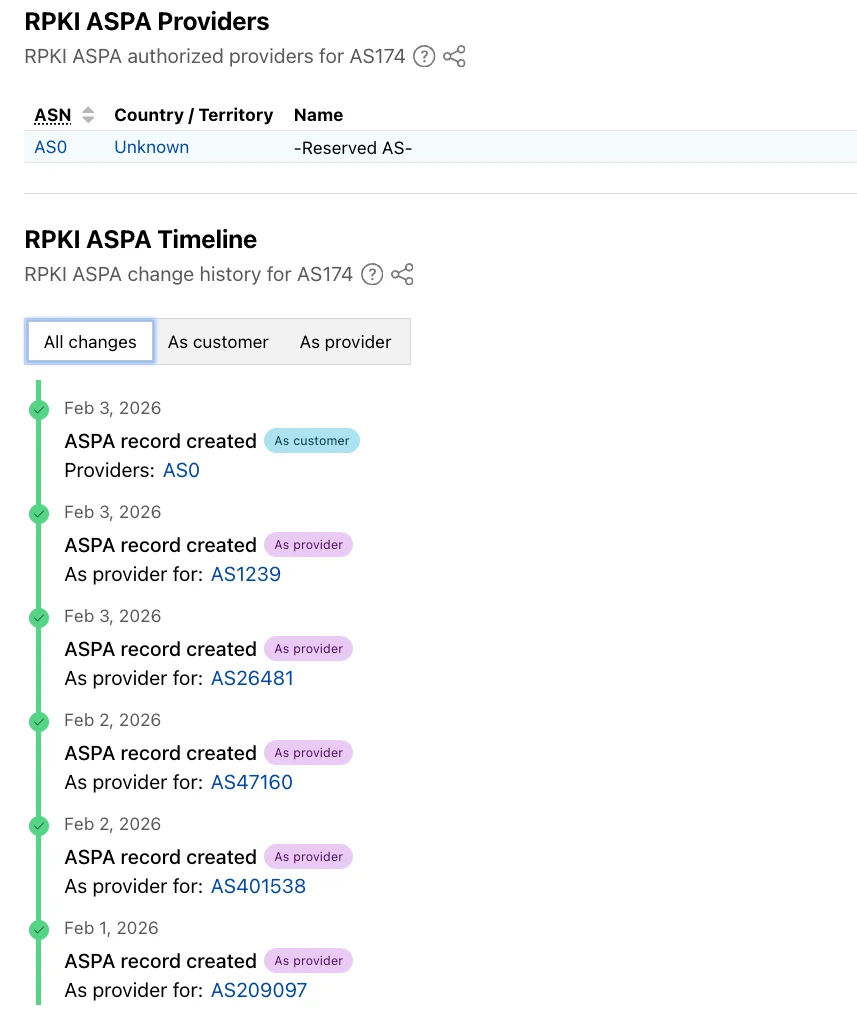
Task: Sort the table using the ASN sort arrows
Action: coord(88,115)
